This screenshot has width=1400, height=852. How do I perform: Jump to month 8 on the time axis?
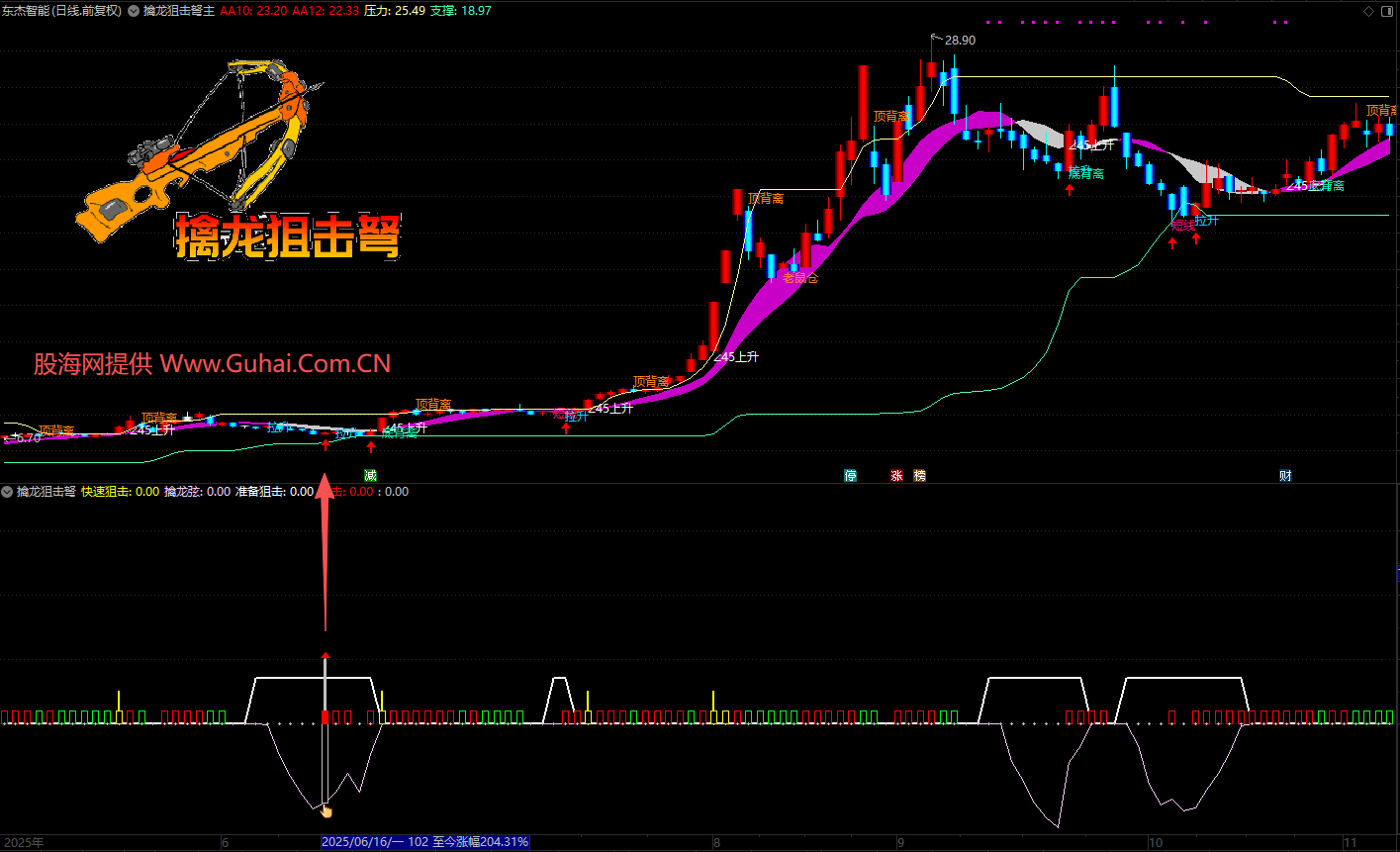tap(715, 842)
